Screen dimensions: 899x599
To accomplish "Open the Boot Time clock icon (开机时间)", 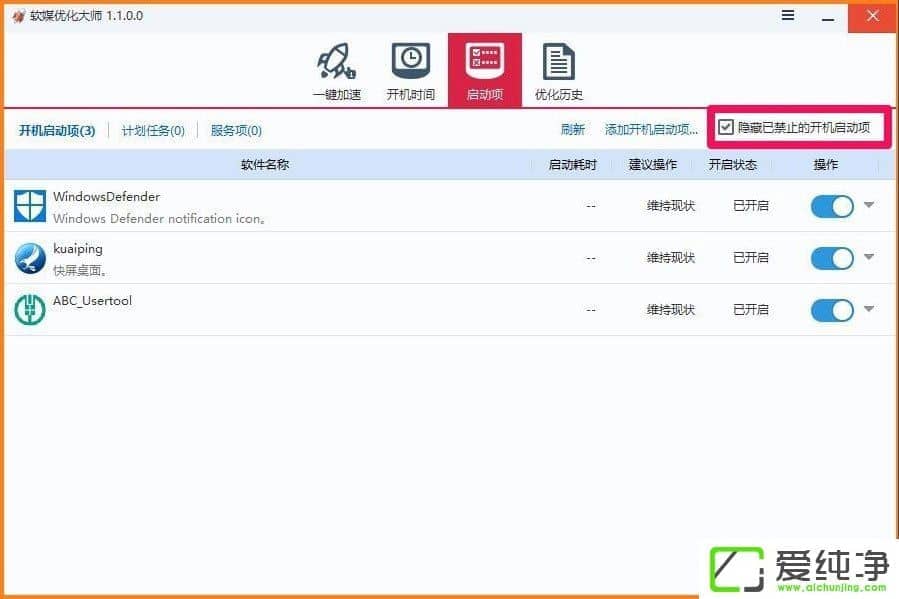I will pos(410,63).
